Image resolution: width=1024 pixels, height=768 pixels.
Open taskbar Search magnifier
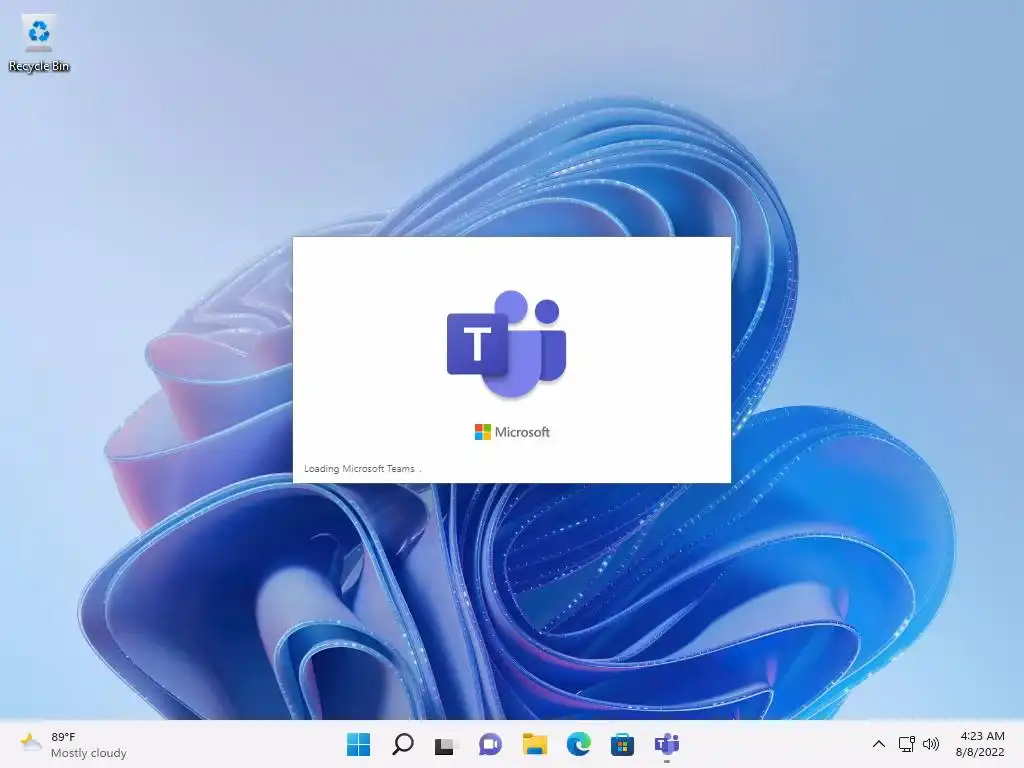(x=402, y=744)
